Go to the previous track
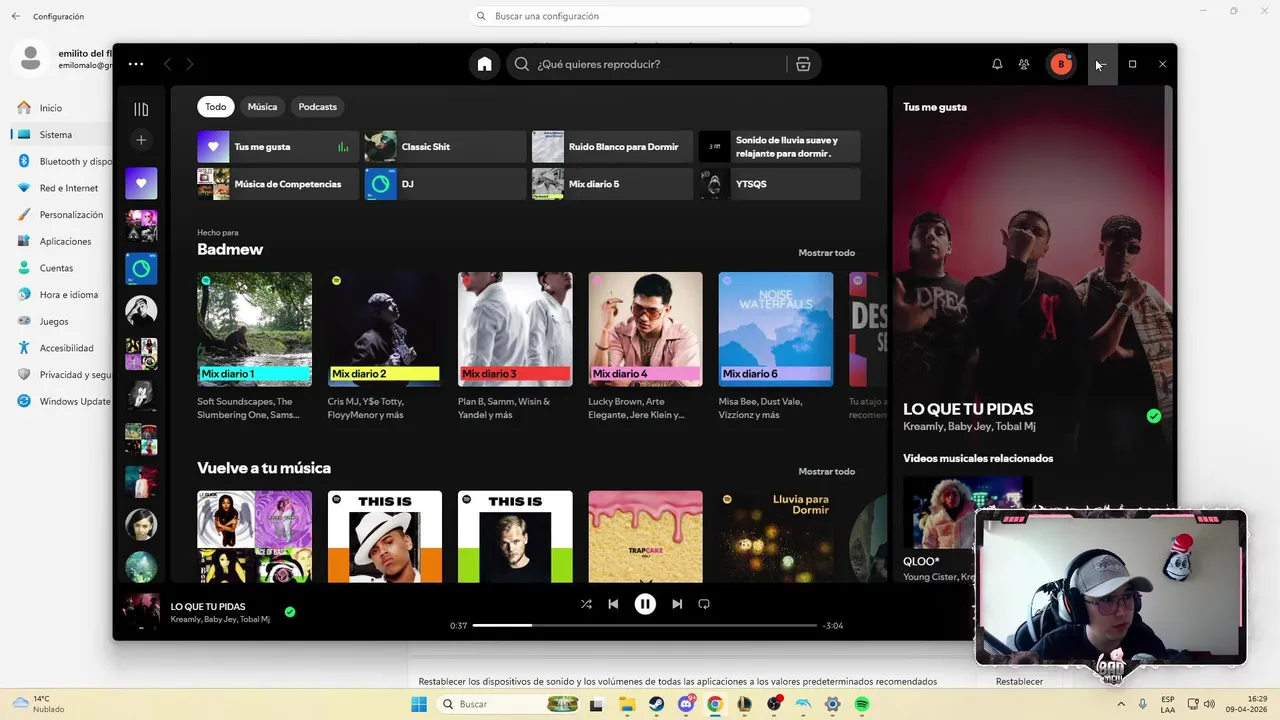Viewport: 1280px width, 720px height. pos(613,604)
